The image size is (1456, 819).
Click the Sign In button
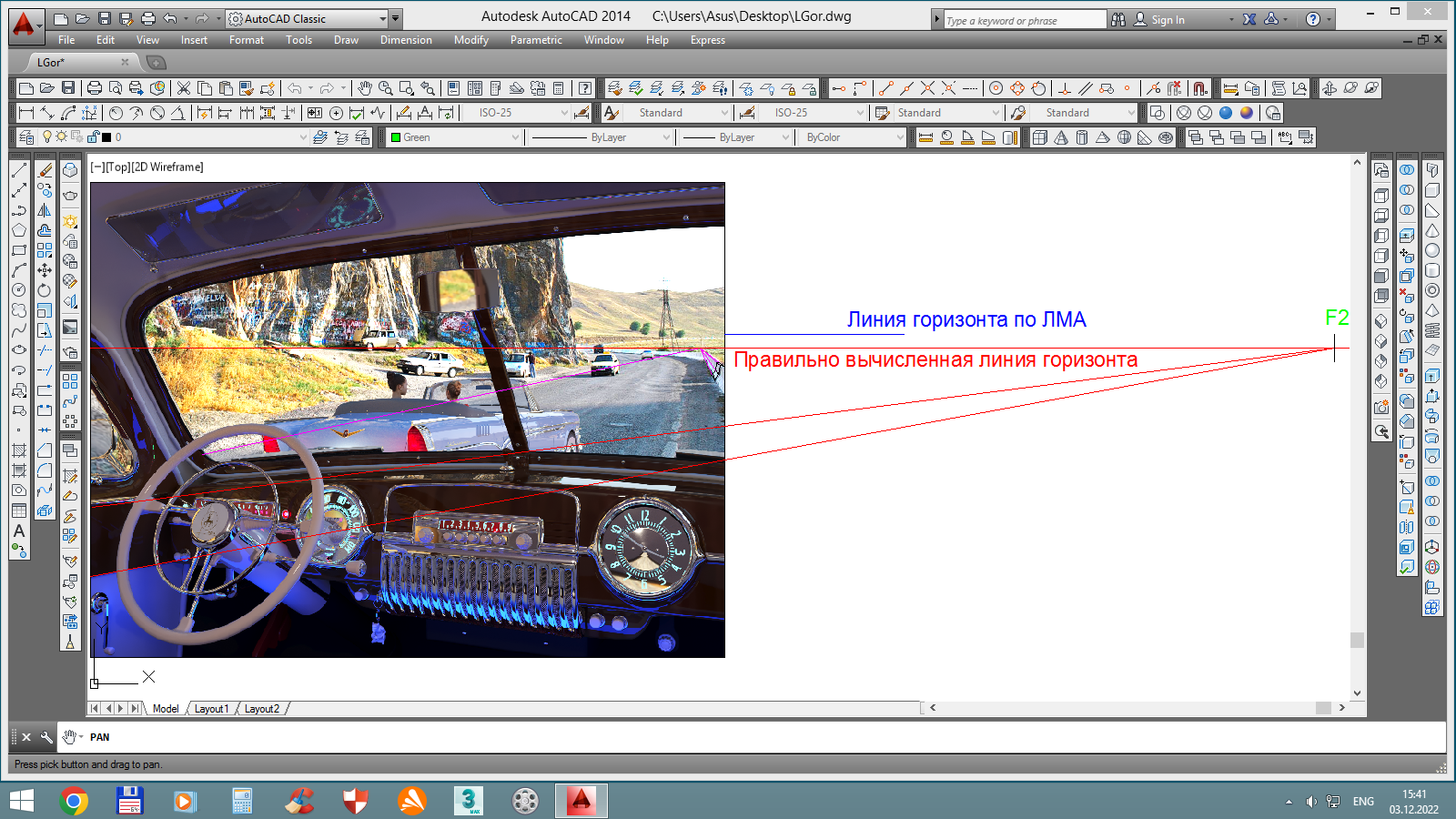[x=1159, y=19]
